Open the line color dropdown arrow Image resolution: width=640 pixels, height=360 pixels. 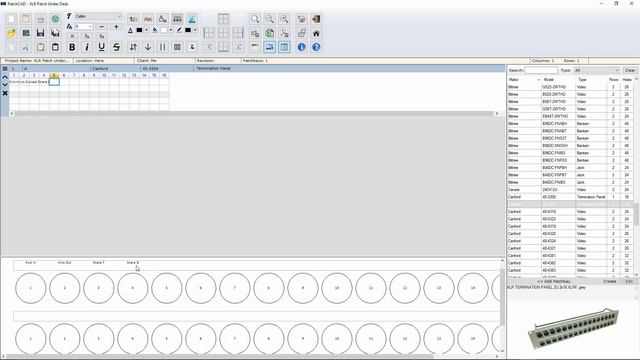tap(195, 30)
